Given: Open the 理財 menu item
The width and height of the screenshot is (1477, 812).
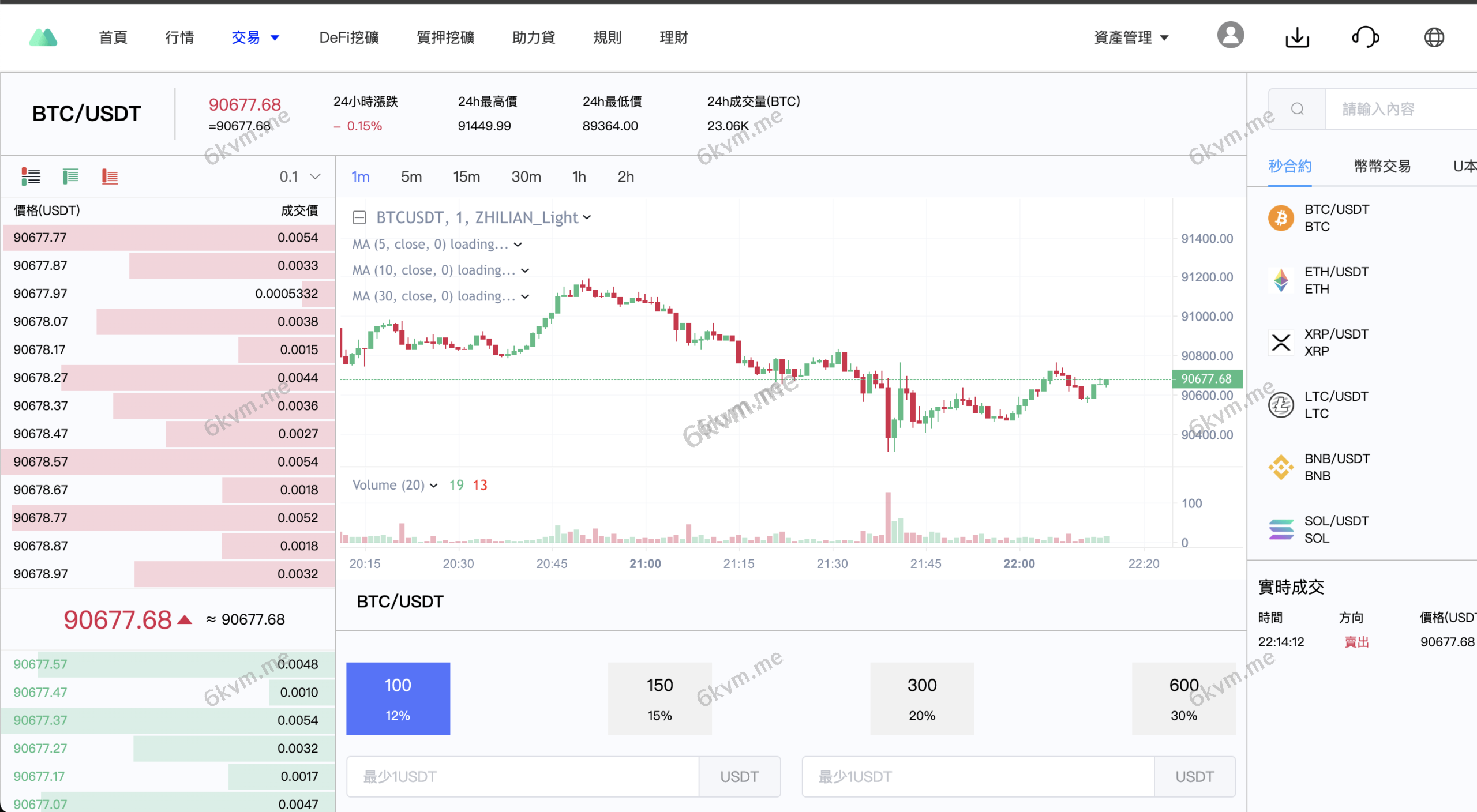Looking at the screenshot, I should pyautogui.click(x=673, y=37).
